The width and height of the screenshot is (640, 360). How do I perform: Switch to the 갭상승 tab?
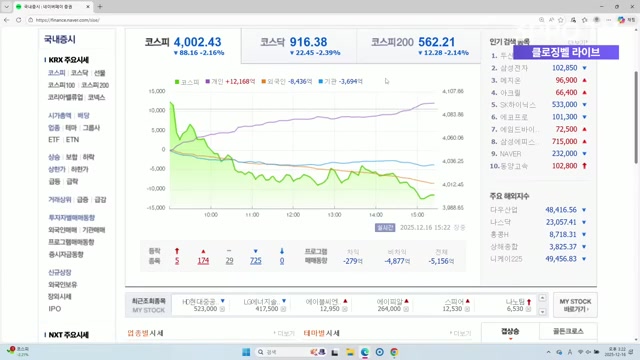(510, 331)
